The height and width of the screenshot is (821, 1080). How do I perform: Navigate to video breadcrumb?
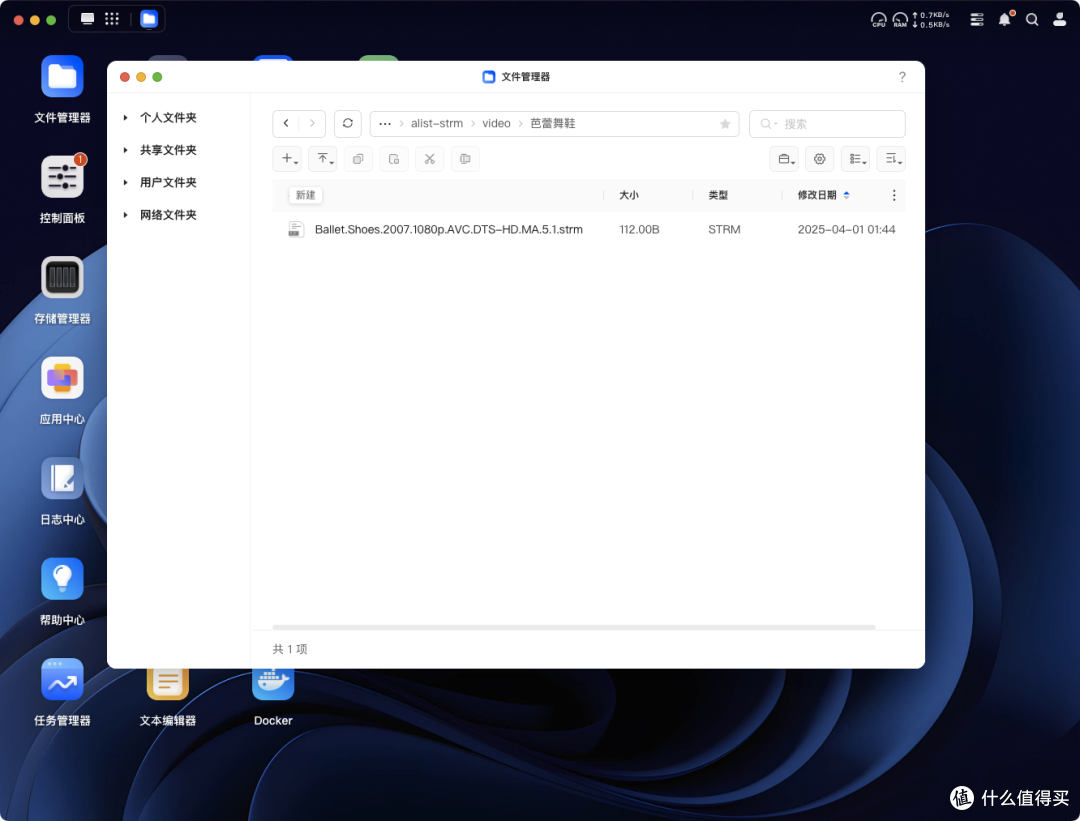(496, 123)
